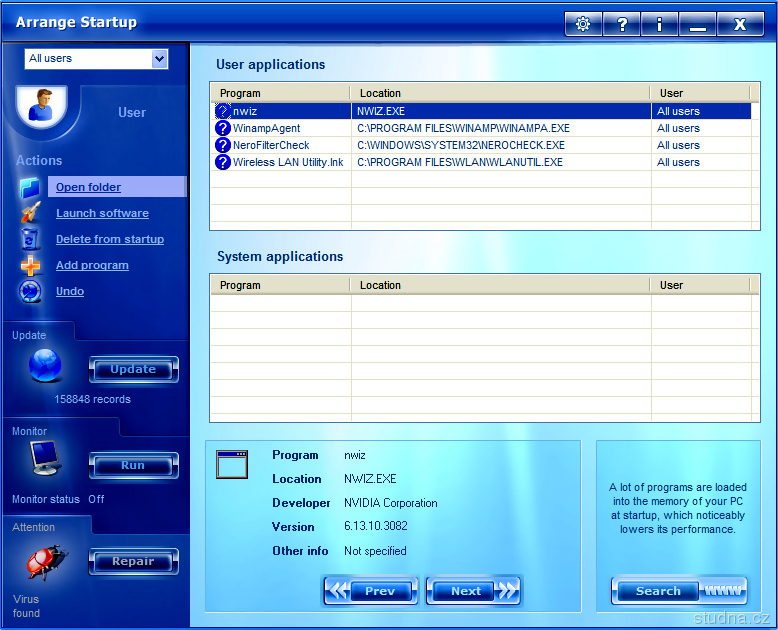This screenshot has width=778, height=630.
Task: Click the red bug virus icon
Action: coord(46,563)
